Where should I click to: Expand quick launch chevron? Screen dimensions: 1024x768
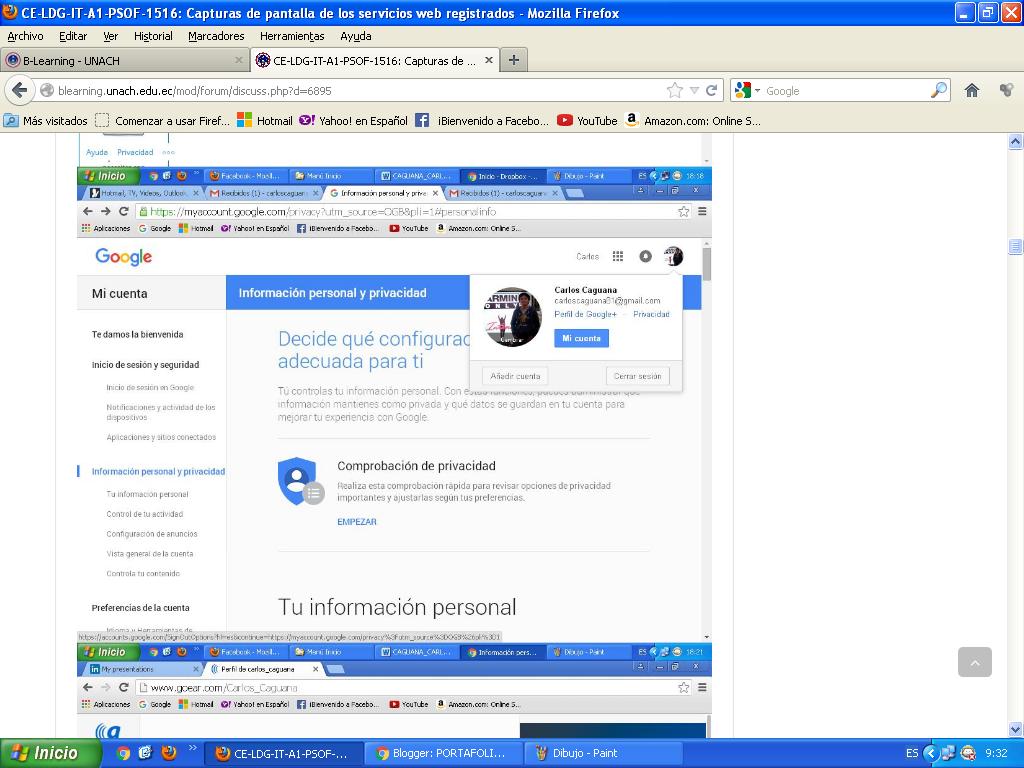click(x=192, y=748)
